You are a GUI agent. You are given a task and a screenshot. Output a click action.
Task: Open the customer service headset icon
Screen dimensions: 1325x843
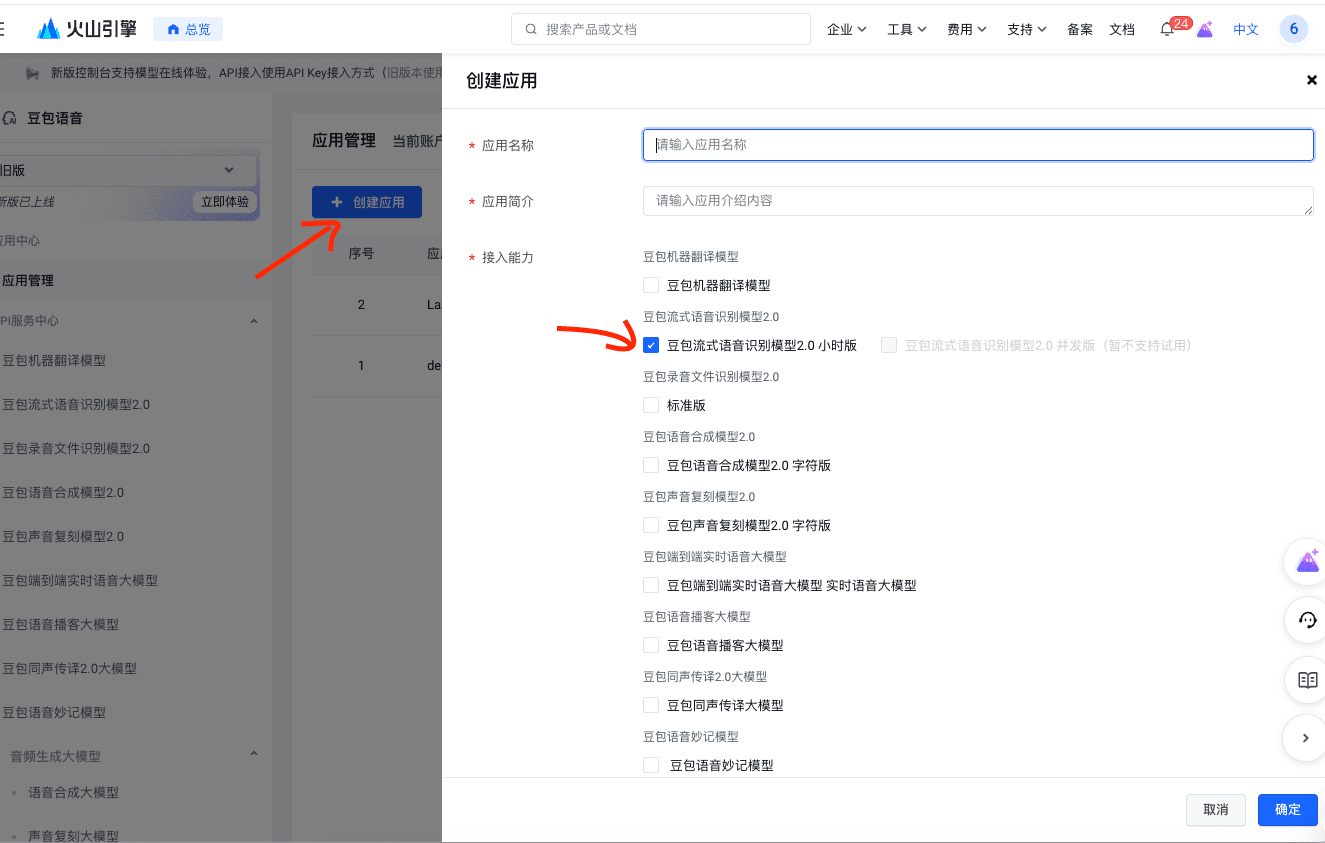[1307, 621]
